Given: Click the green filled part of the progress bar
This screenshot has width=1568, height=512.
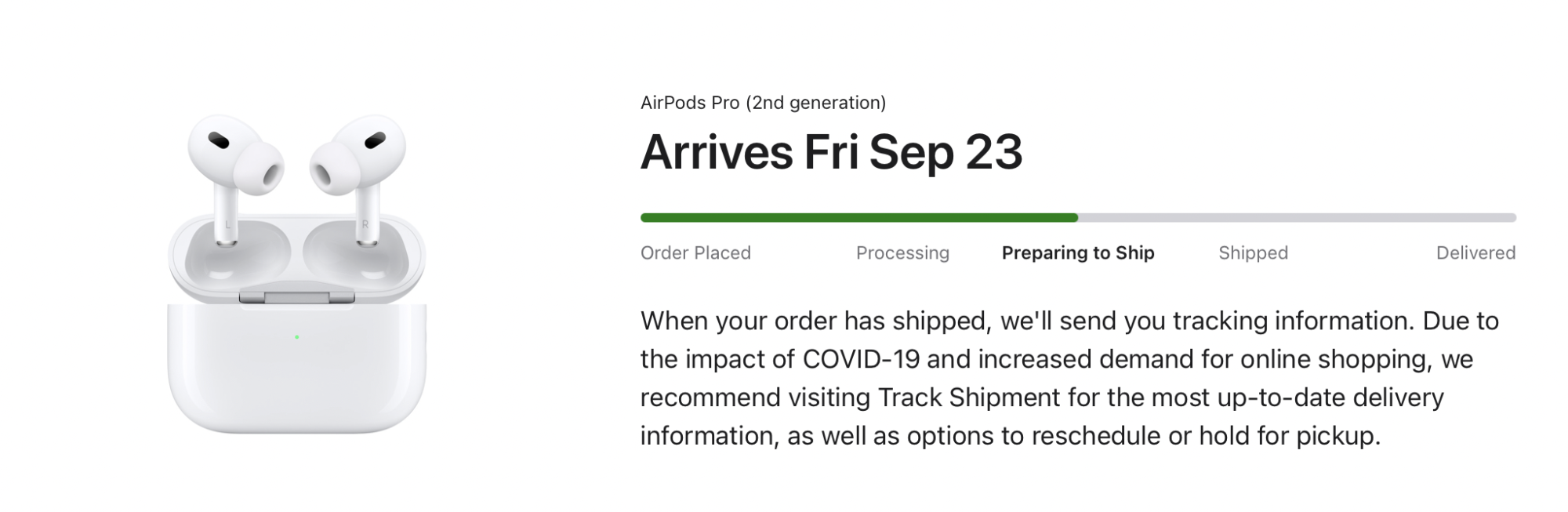Looking at the screenshot, I should 858,218.
